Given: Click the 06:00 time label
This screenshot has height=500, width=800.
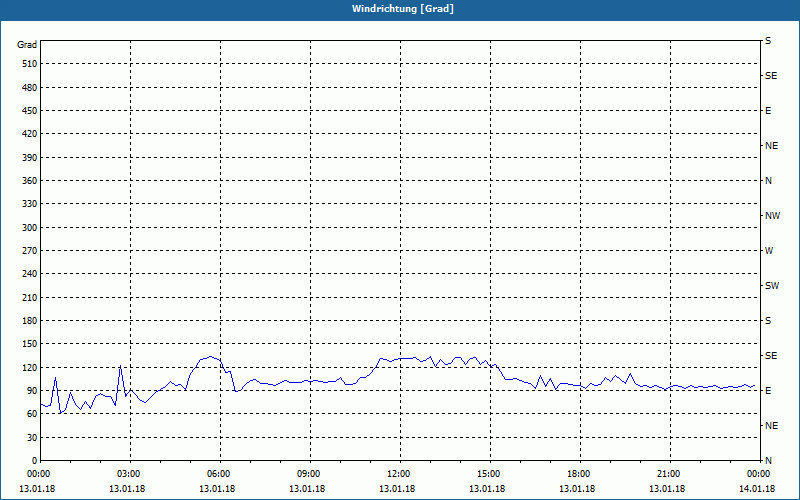Looking at the screenshot, I should pyautogui.click(x=220, y=474).
